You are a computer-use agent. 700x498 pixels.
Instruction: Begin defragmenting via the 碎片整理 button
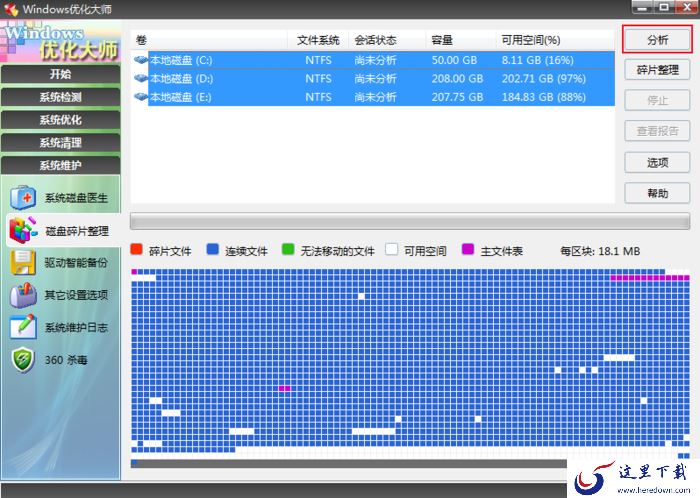pos(657,70)
